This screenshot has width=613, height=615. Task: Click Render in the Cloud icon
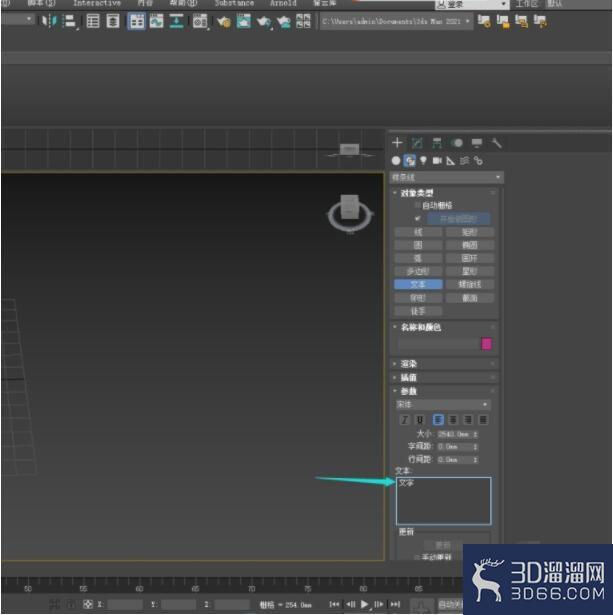click(x=284, y=22)
